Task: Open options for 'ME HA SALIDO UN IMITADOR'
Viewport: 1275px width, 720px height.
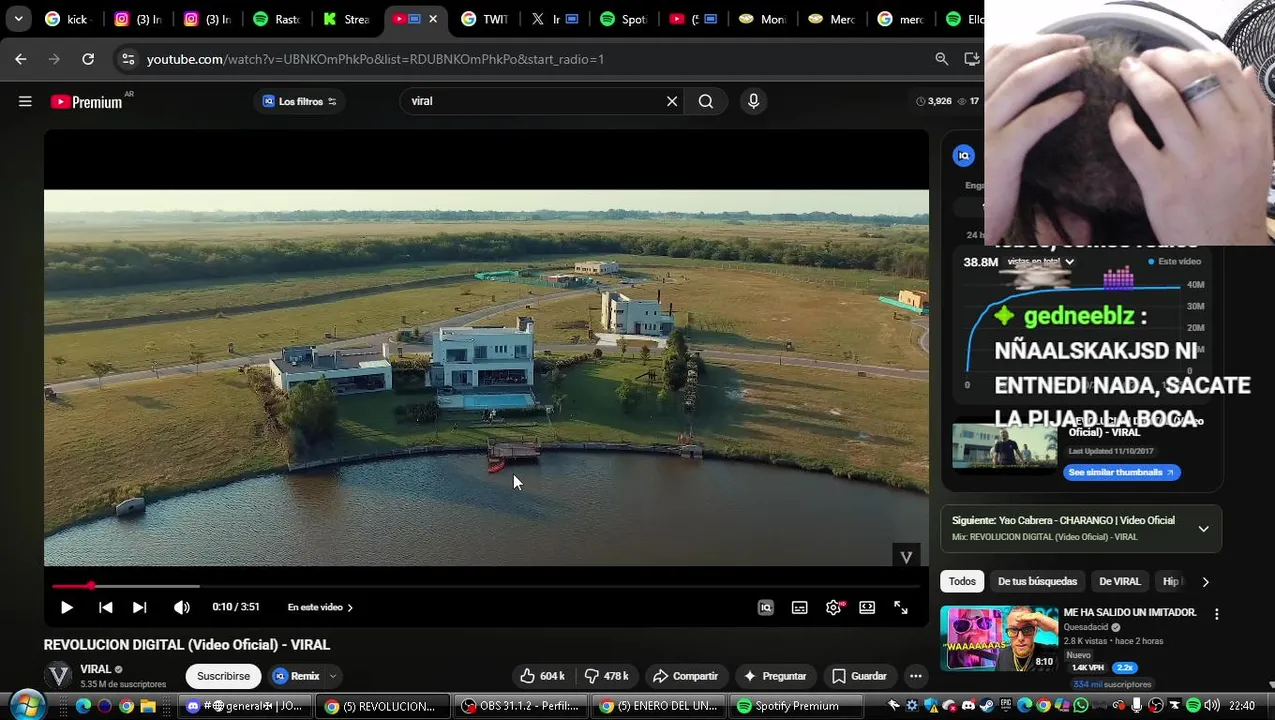Action: [1217, 614]
